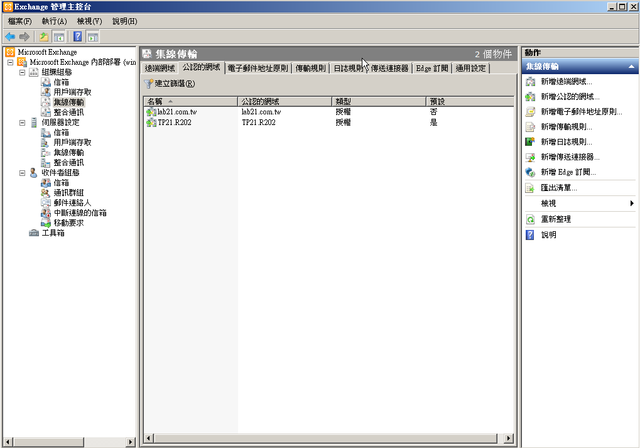Viewport: 640px width, 448px height.
Task: Click the 新增傳輸規則 icon
Action: [530, 127]
